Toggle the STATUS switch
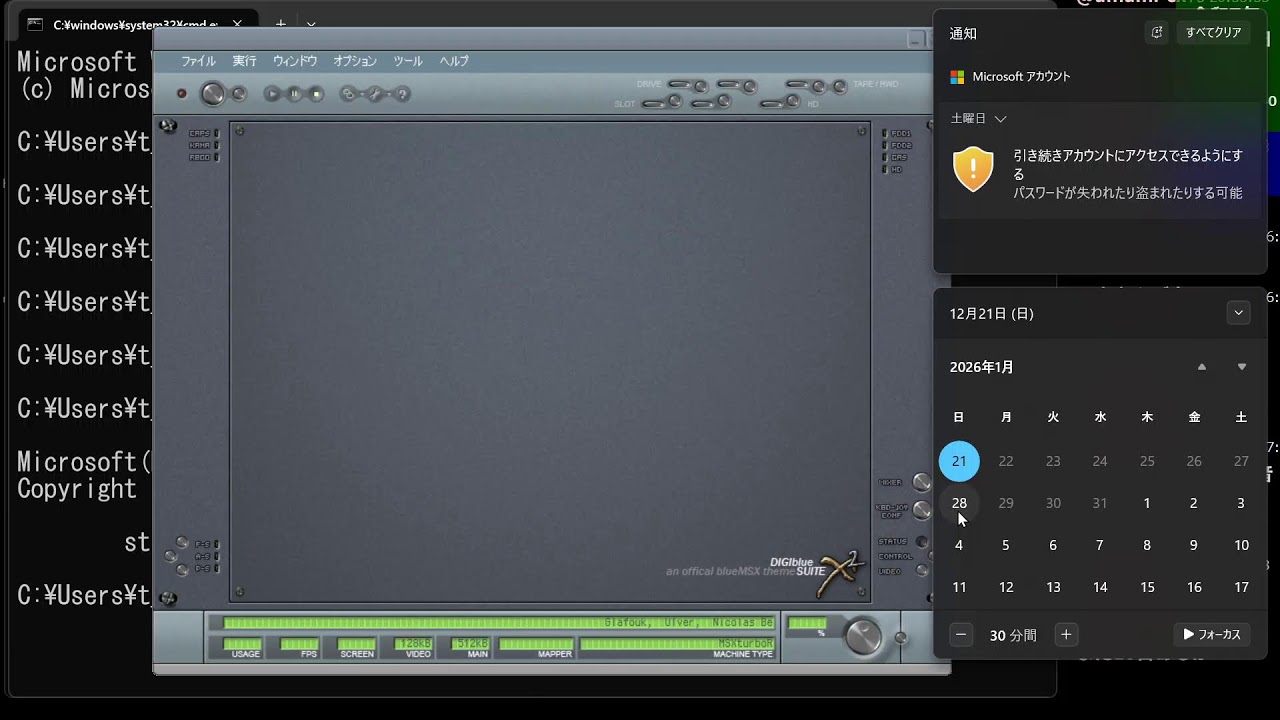 [921, 542]
